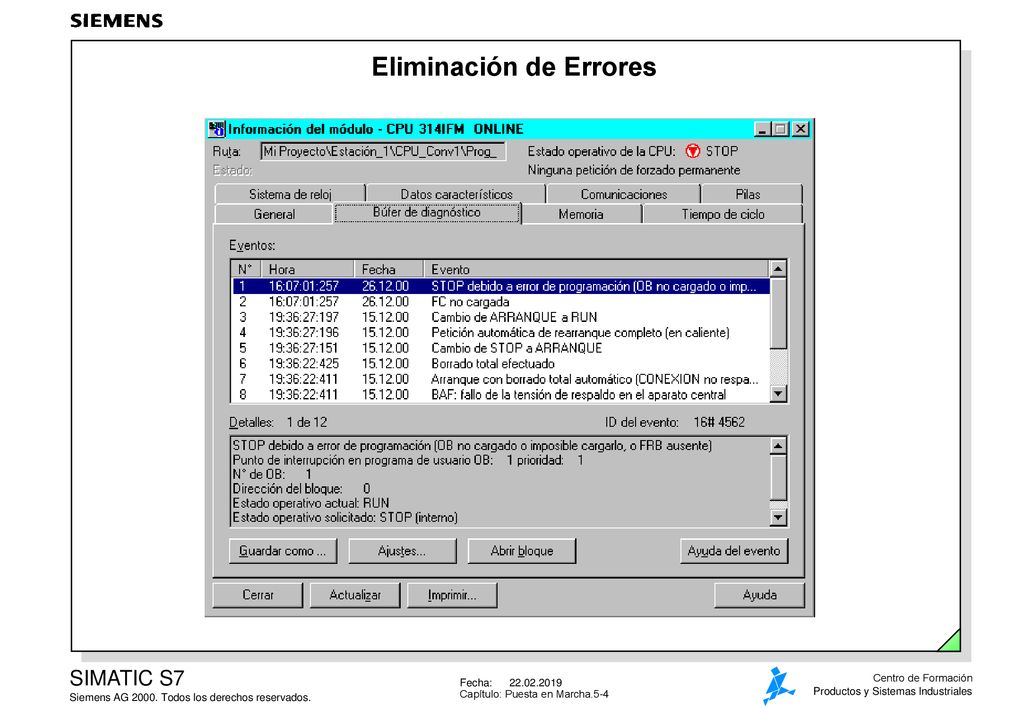Screen dimensions: 1024x709
Task: Click details line Estado operativo solicitado: STOP
Action: [x=345, y=518]
